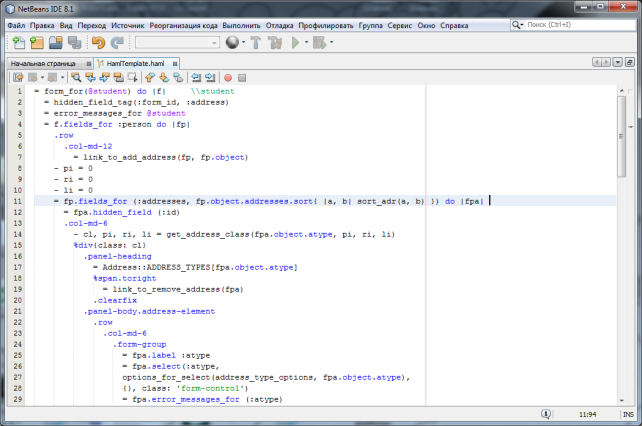The image size is (642, 426).
Task: Click the Open Project toolbar icon
Action: pos(56,43)
